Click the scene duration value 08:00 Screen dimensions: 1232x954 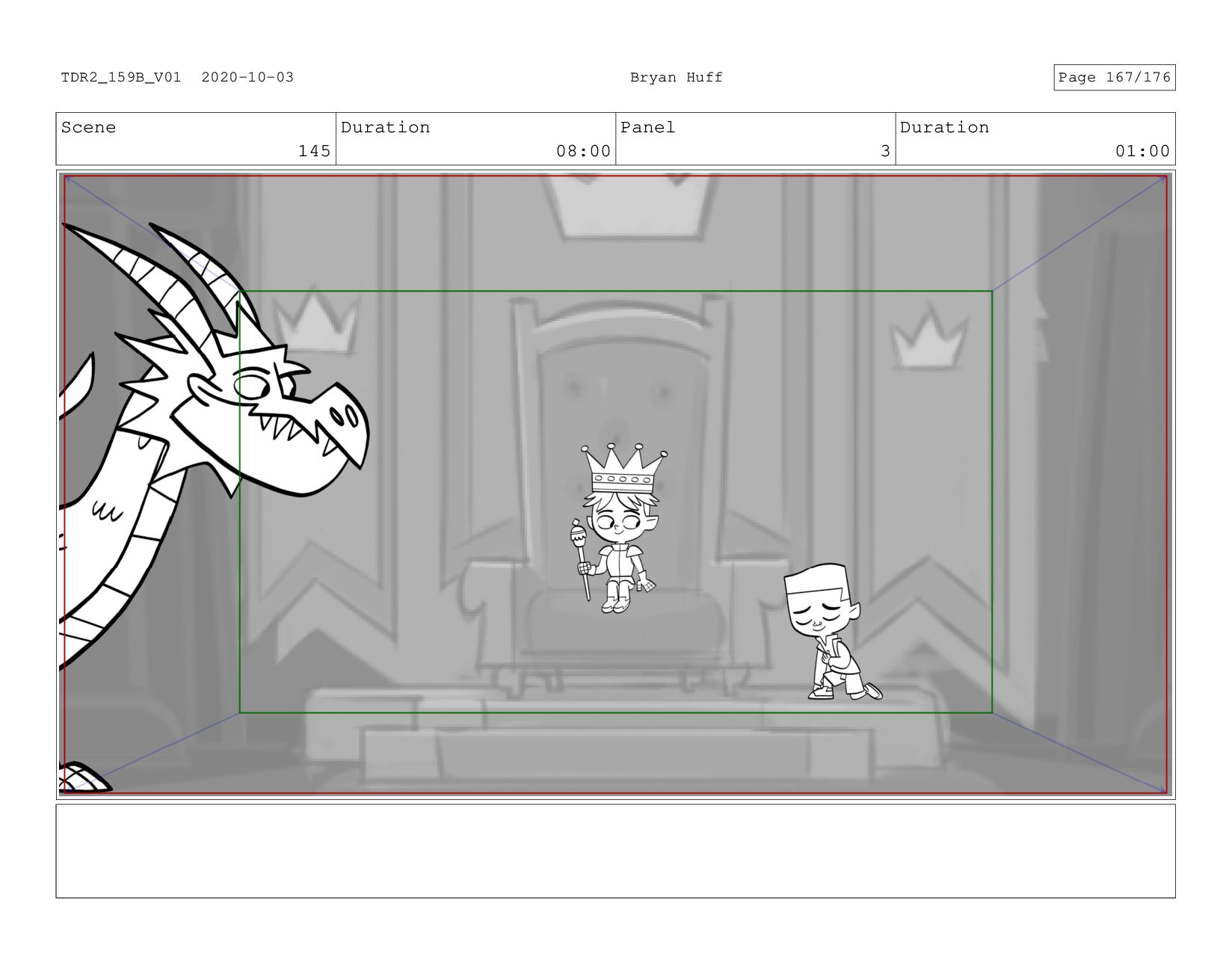583,151
